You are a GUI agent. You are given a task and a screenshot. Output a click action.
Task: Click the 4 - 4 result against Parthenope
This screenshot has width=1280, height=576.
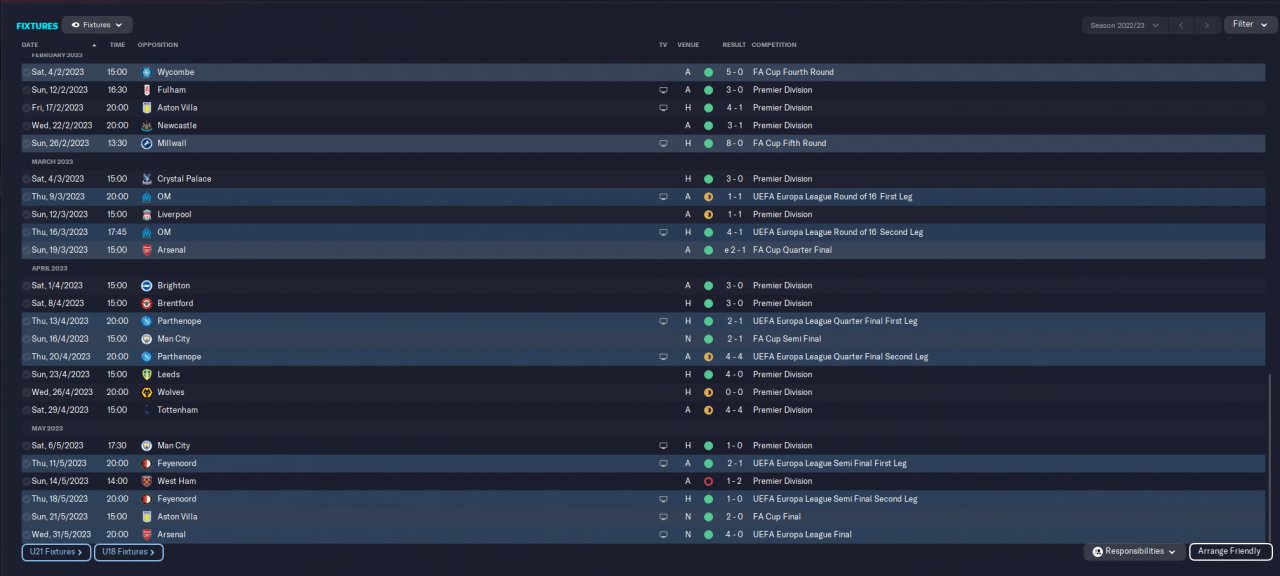click(734, 357)
